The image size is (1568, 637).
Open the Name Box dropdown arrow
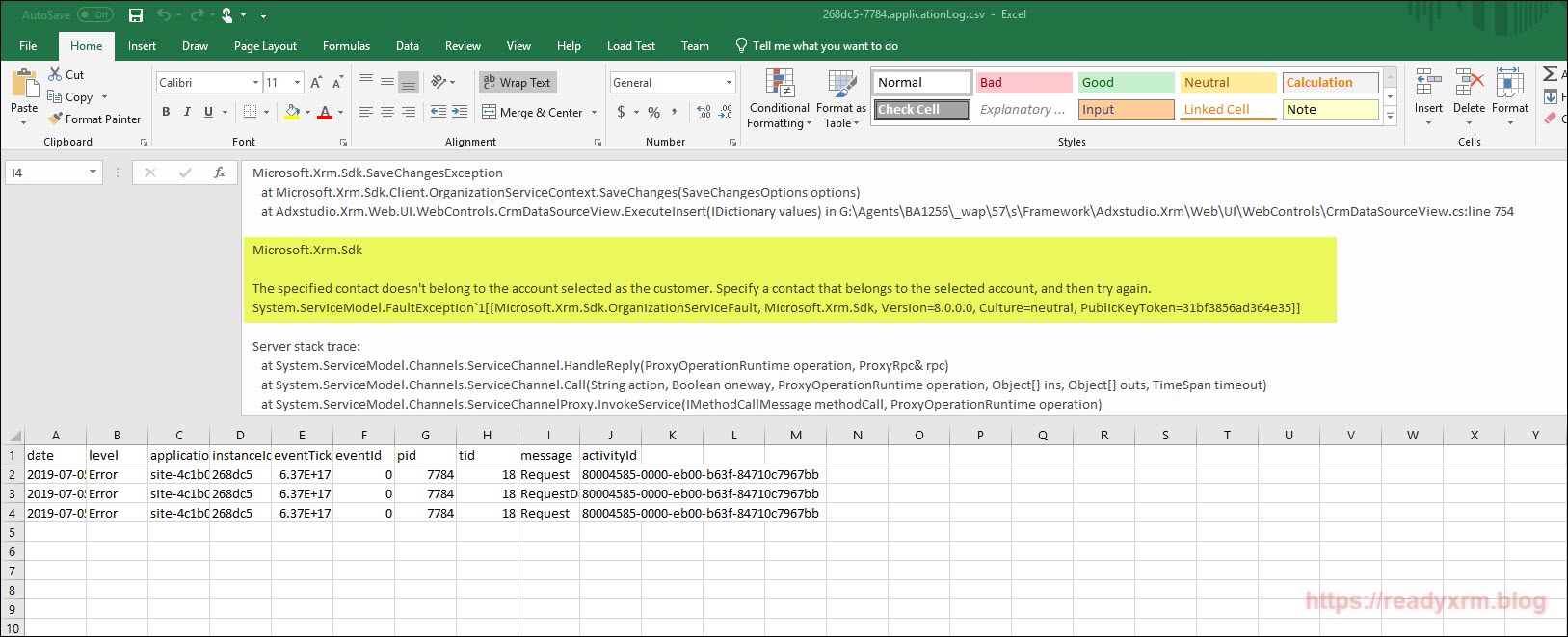[93, 173]
